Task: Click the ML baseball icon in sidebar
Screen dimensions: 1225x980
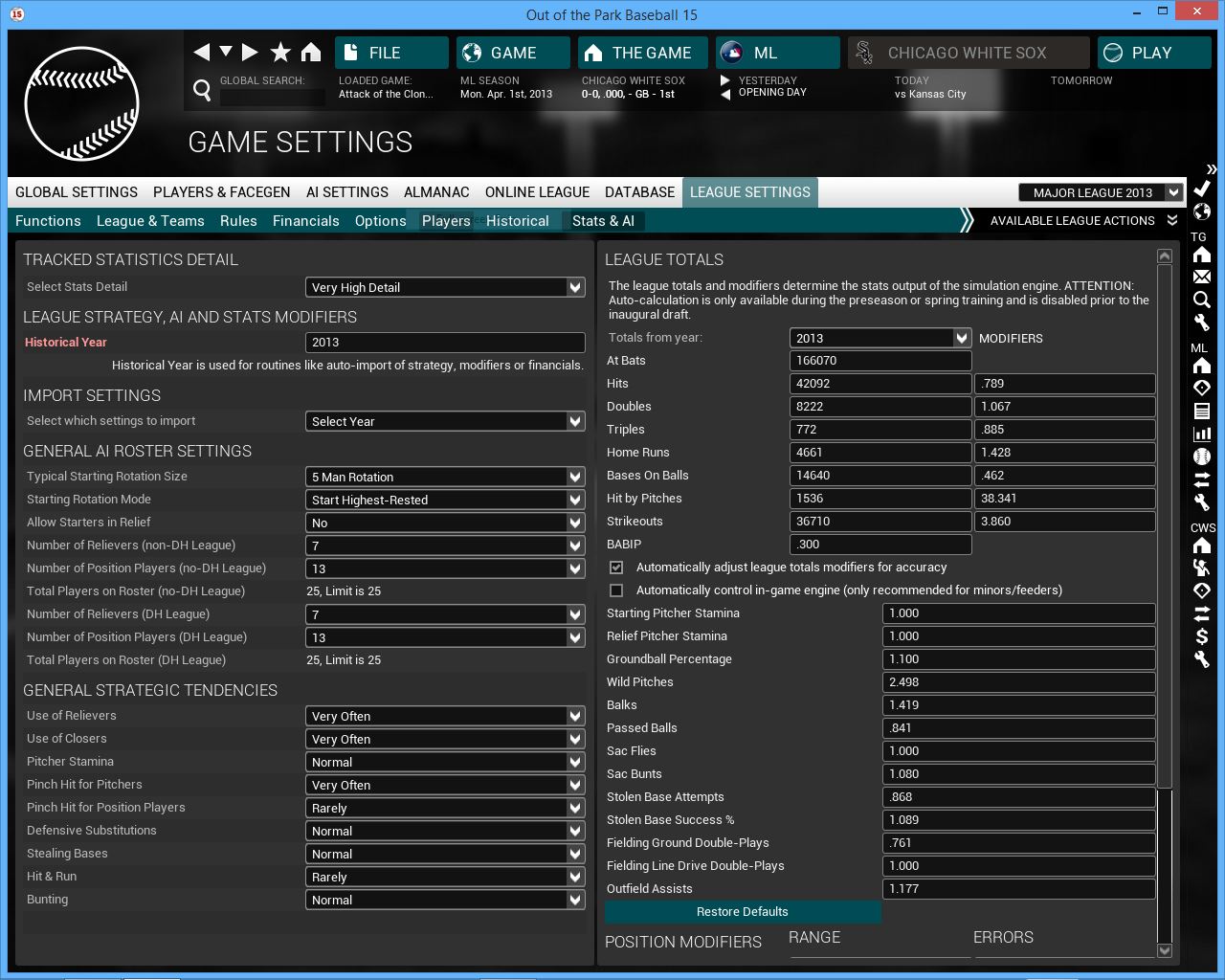Action: 1202,457
